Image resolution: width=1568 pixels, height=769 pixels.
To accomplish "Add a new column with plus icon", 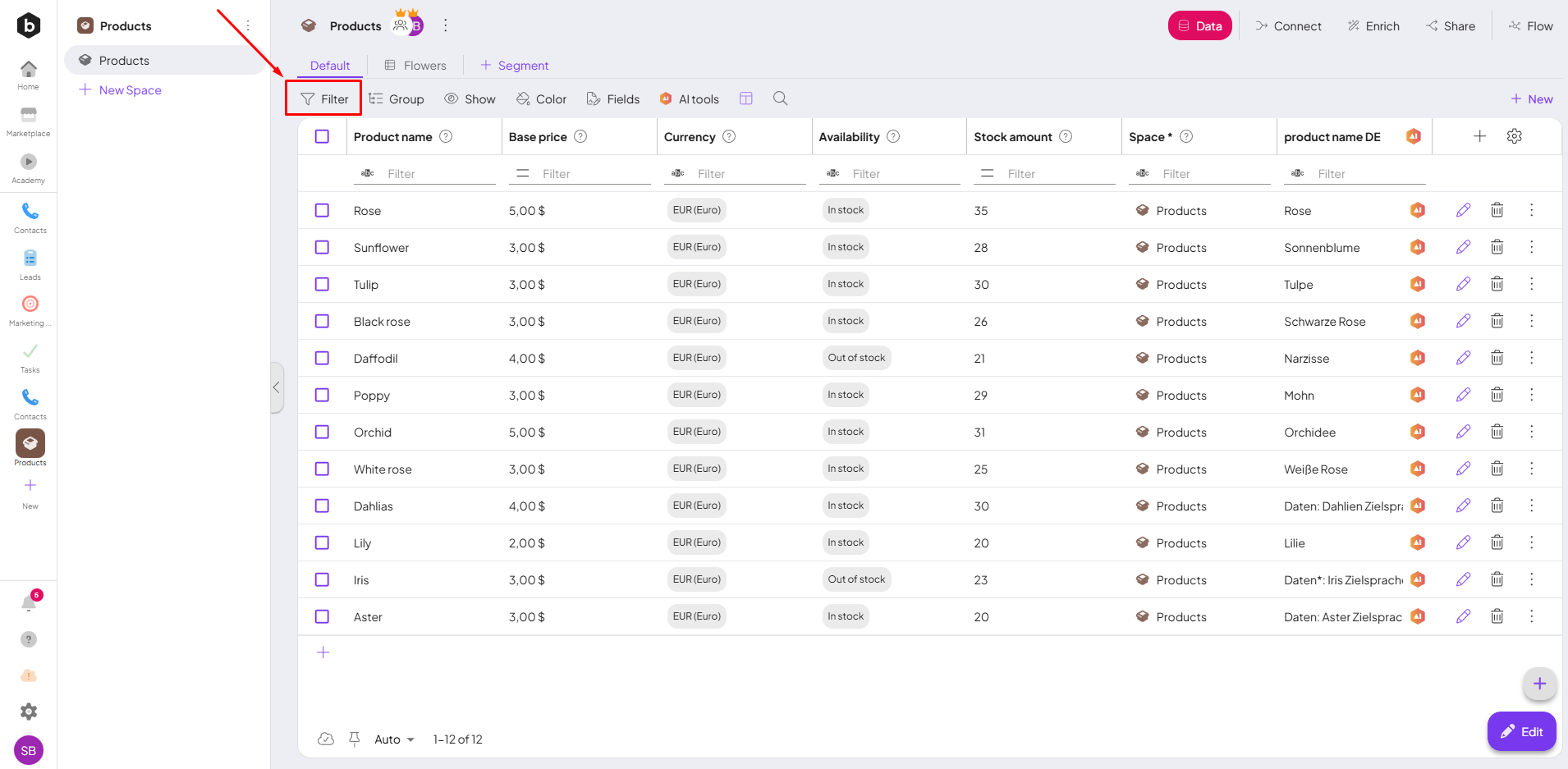I will pos(1479,136).
